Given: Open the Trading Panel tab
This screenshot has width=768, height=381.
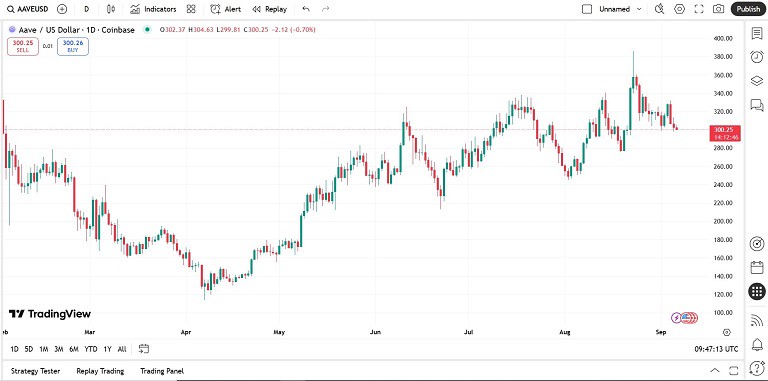Looking at the screenshot, I should click(162, 371).
